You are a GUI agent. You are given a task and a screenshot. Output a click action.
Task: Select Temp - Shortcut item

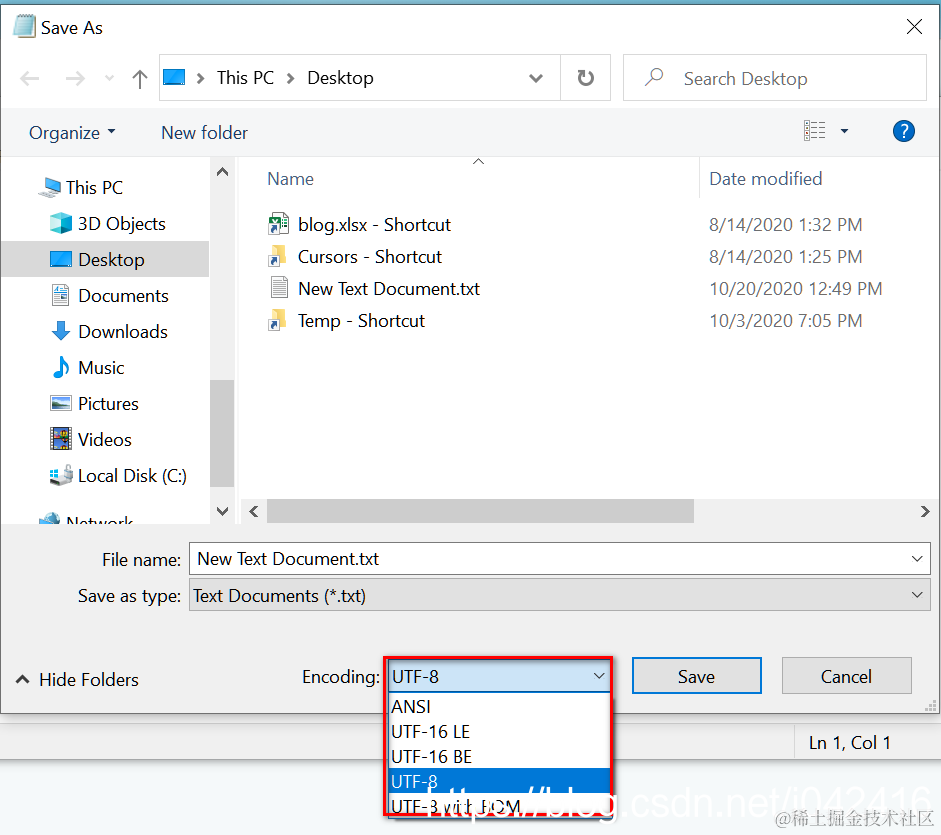(361, 321)
